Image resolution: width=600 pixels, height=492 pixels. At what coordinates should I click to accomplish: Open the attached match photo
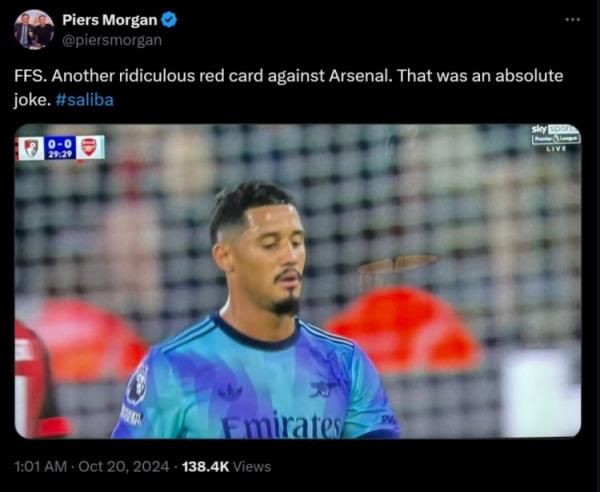pyautogui.click(x=298, y=281)
